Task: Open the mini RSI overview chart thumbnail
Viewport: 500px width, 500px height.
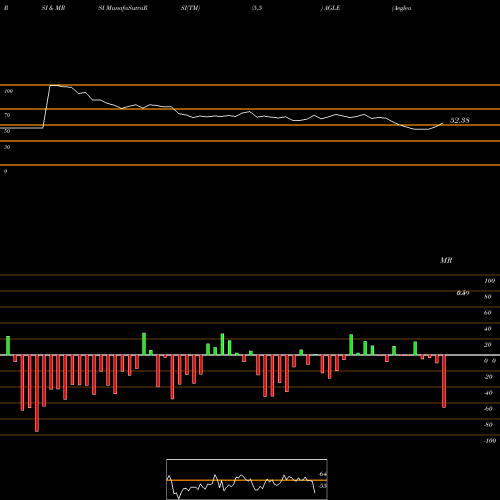Action: [247, 479]
